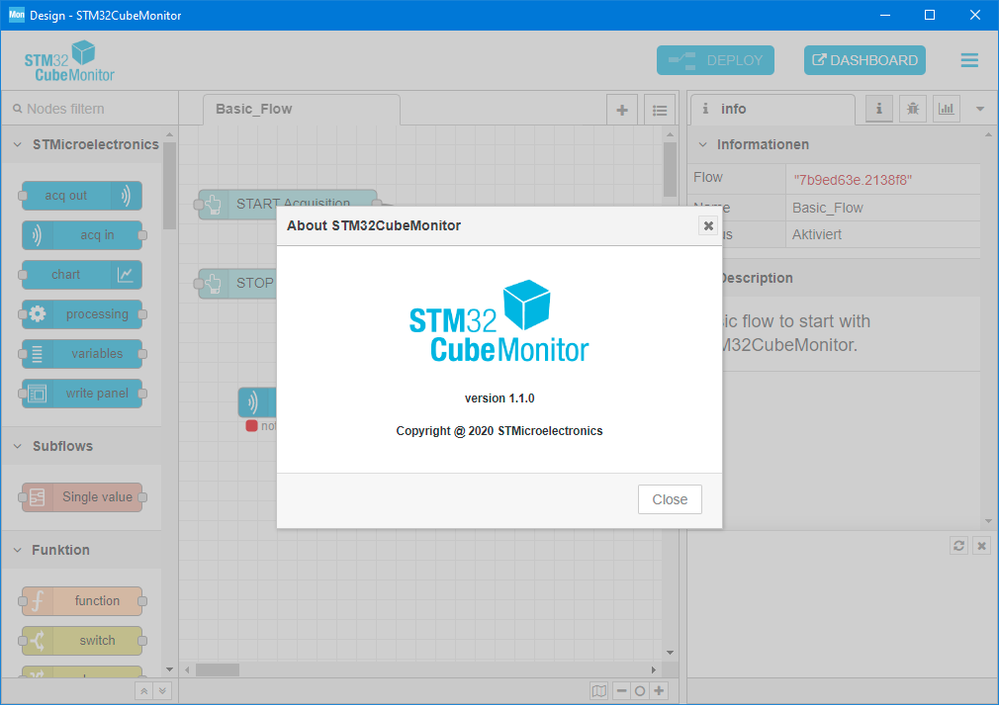Click the version 1.1.0 text

(x=500, y=398)
